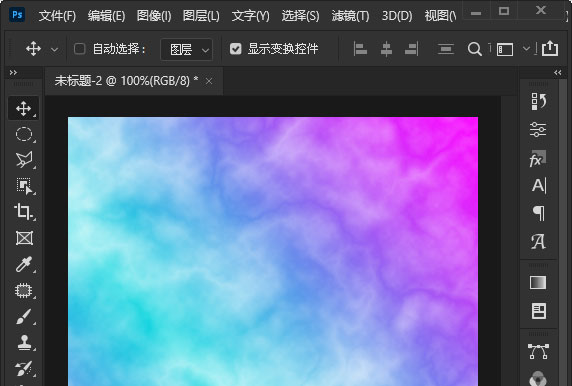The image size is (572, 386).
Task: Enable the 自动选择 checkbox
Action: 80,49
